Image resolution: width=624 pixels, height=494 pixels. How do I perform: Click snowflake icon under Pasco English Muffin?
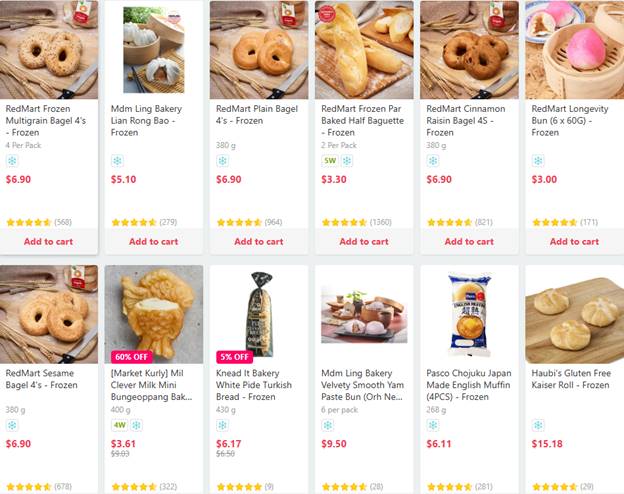click(x=433, y=425)
